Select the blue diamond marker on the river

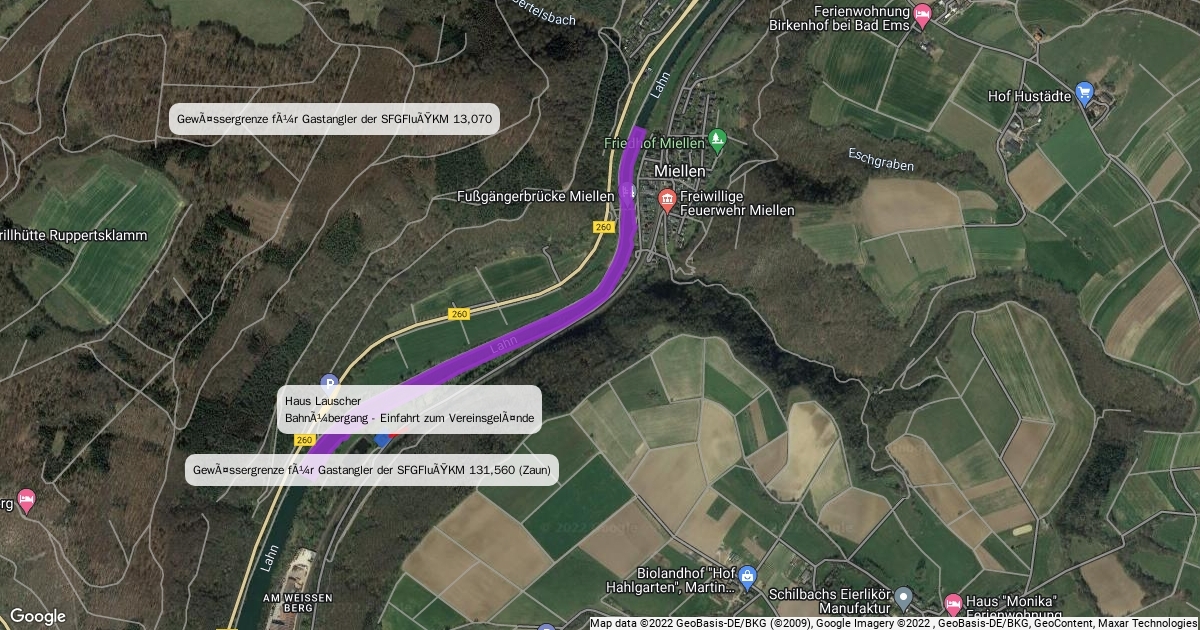click(x=382, y=439)
